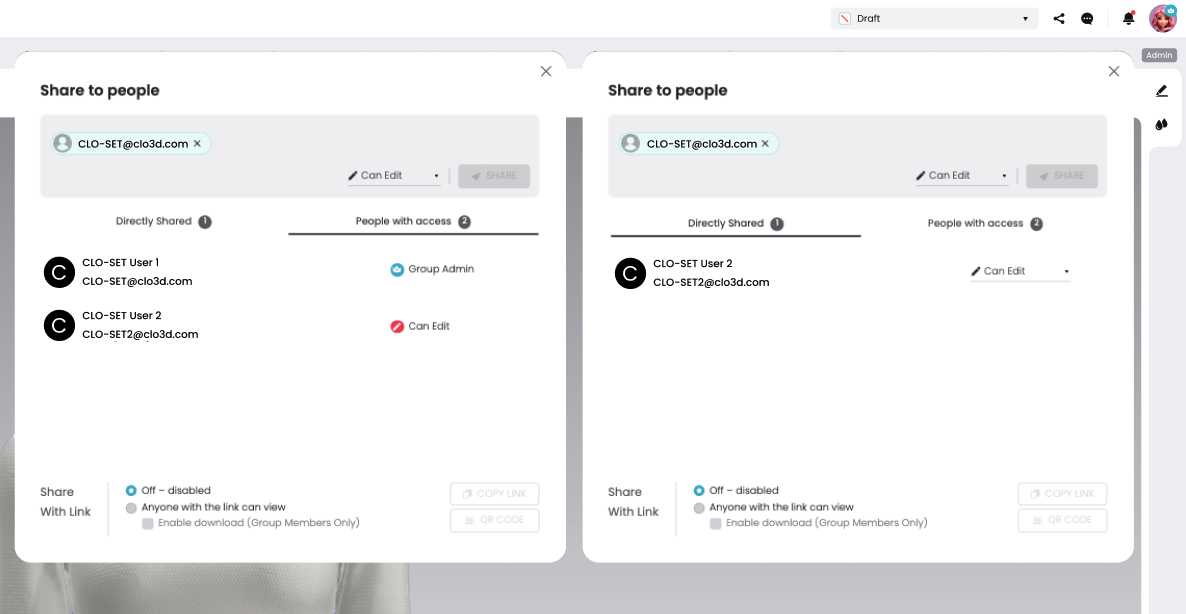Select Anyone with the link can view in left dialog
The height and width of the screenshot is (614, 1186).
click(132, 507)
